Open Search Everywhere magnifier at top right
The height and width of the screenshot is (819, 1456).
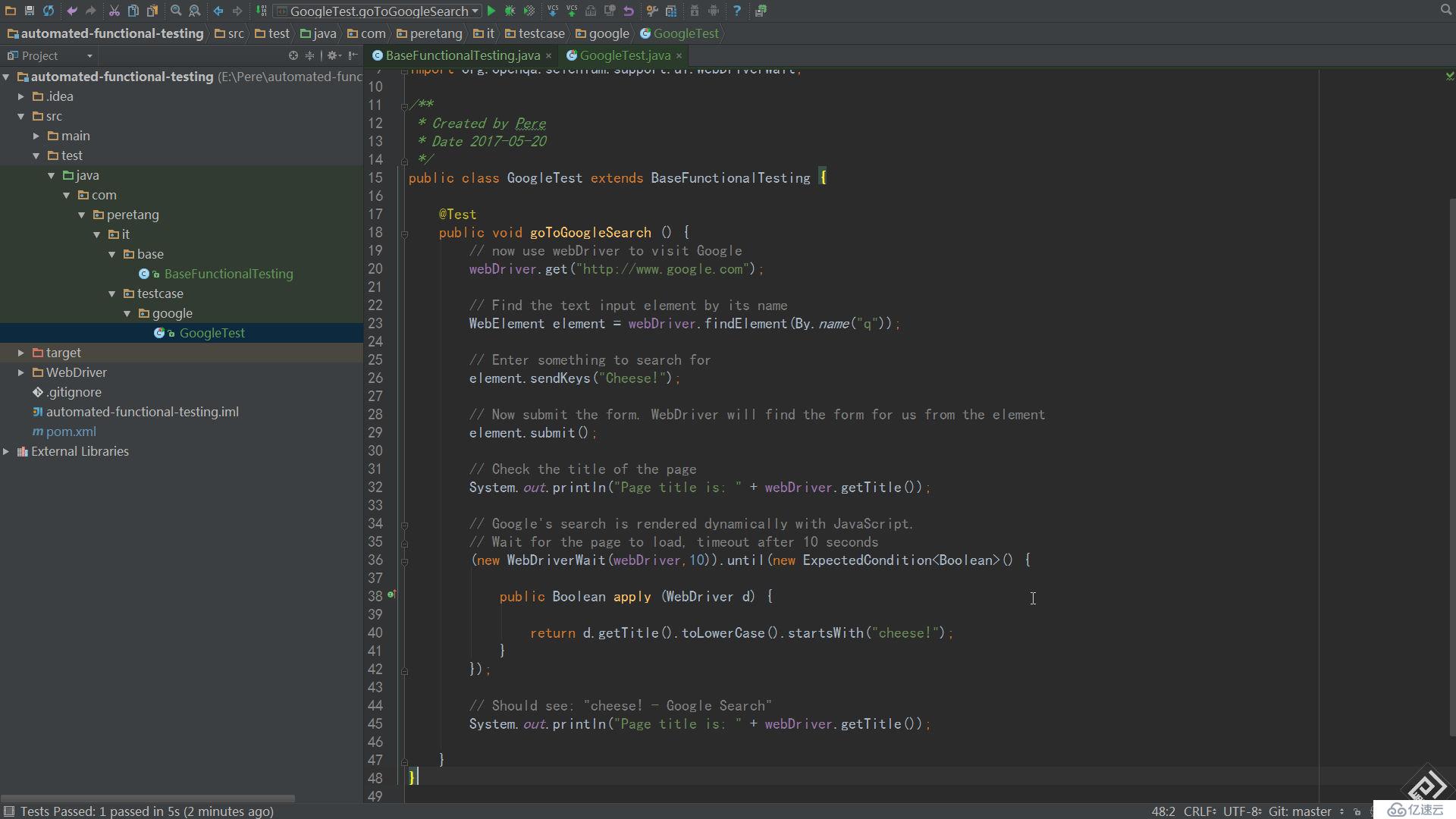1446,10
